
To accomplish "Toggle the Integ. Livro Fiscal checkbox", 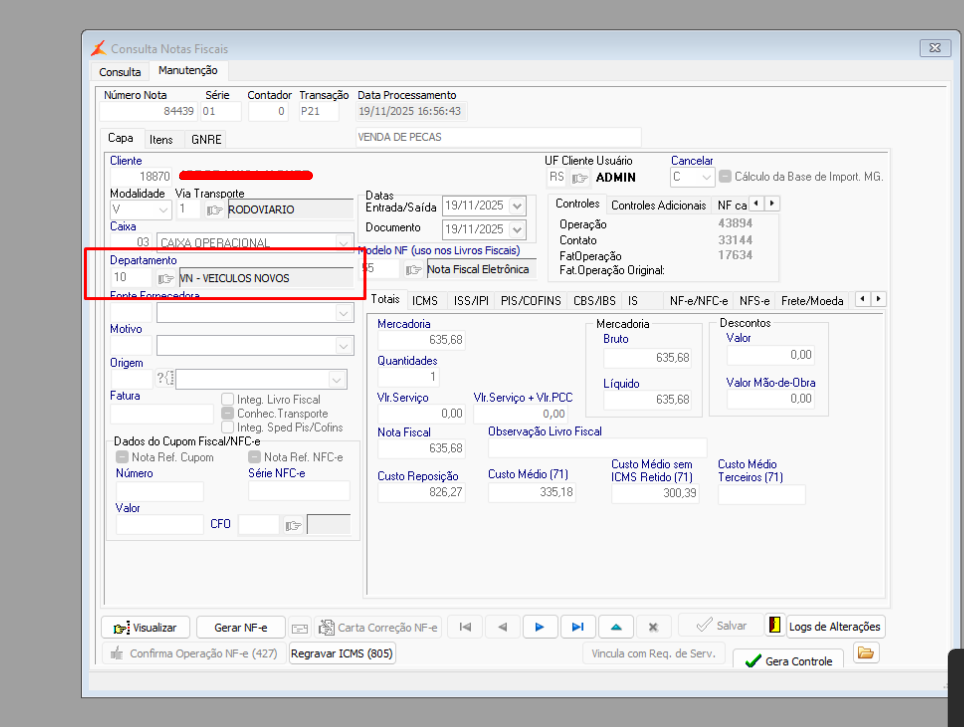I will coord(227,399).
